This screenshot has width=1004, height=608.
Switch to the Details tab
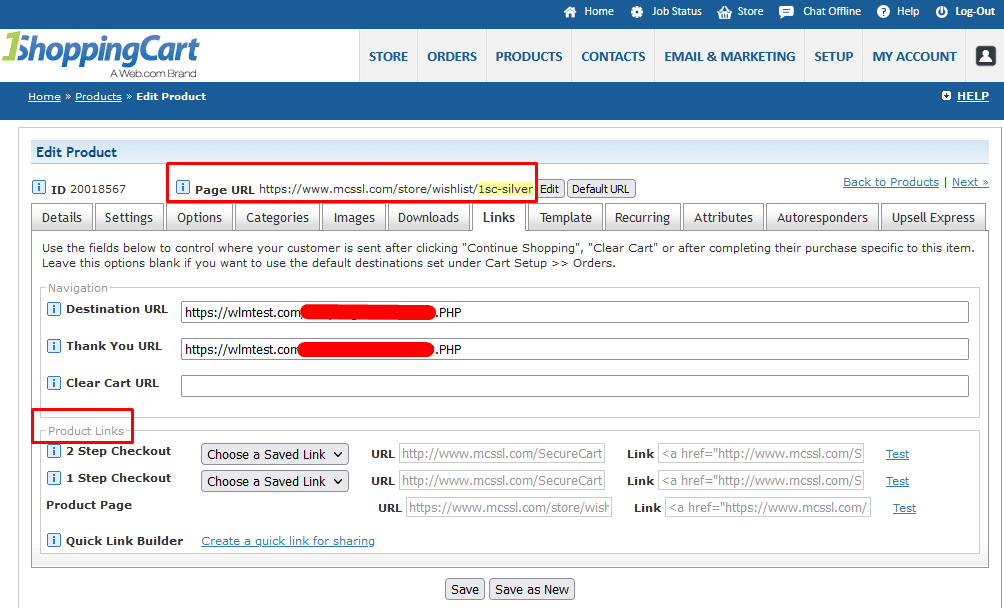click(x=62, y=218)
